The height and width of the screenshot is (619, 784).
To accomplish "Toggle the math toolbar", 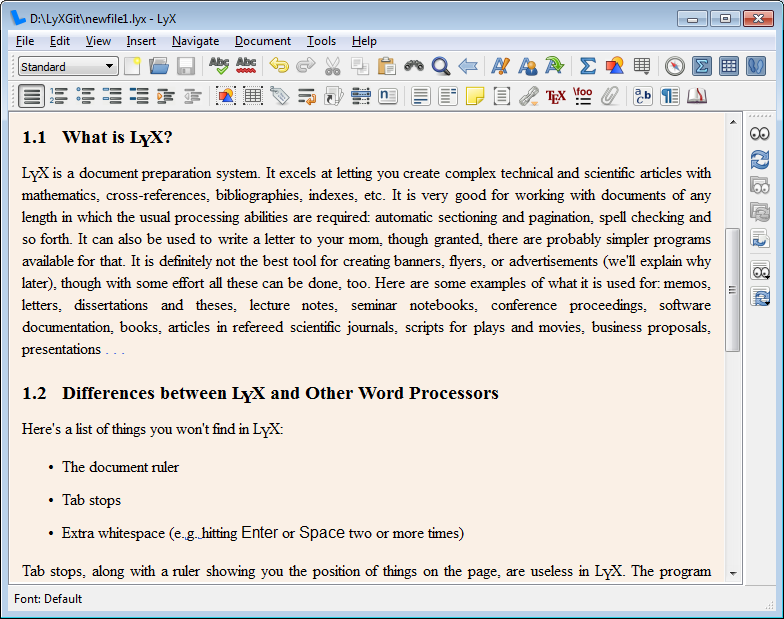I will point(702,66).
